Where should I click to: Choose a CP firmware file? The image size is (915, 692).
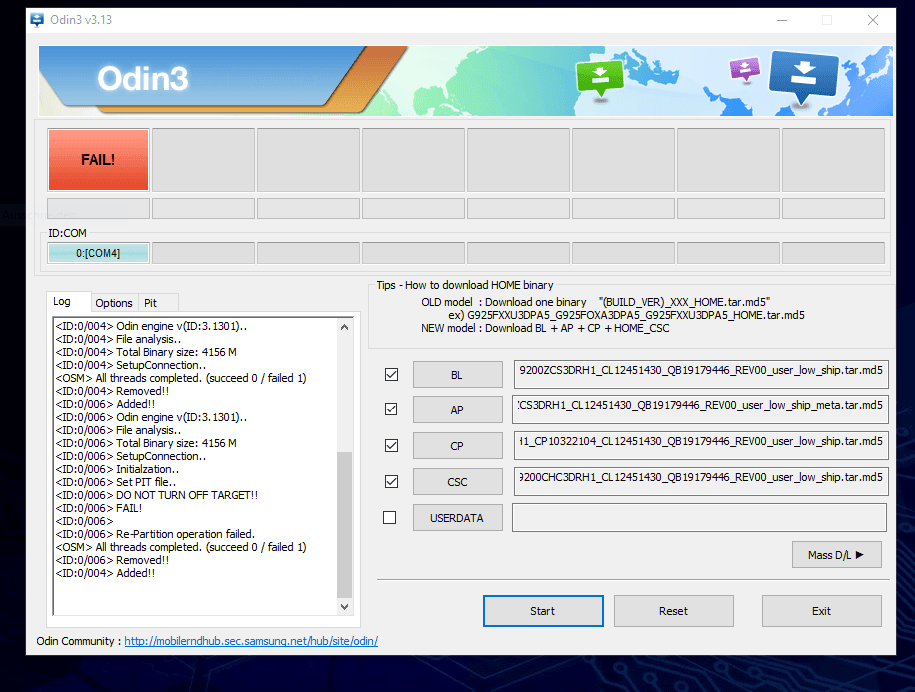point(458,446)
